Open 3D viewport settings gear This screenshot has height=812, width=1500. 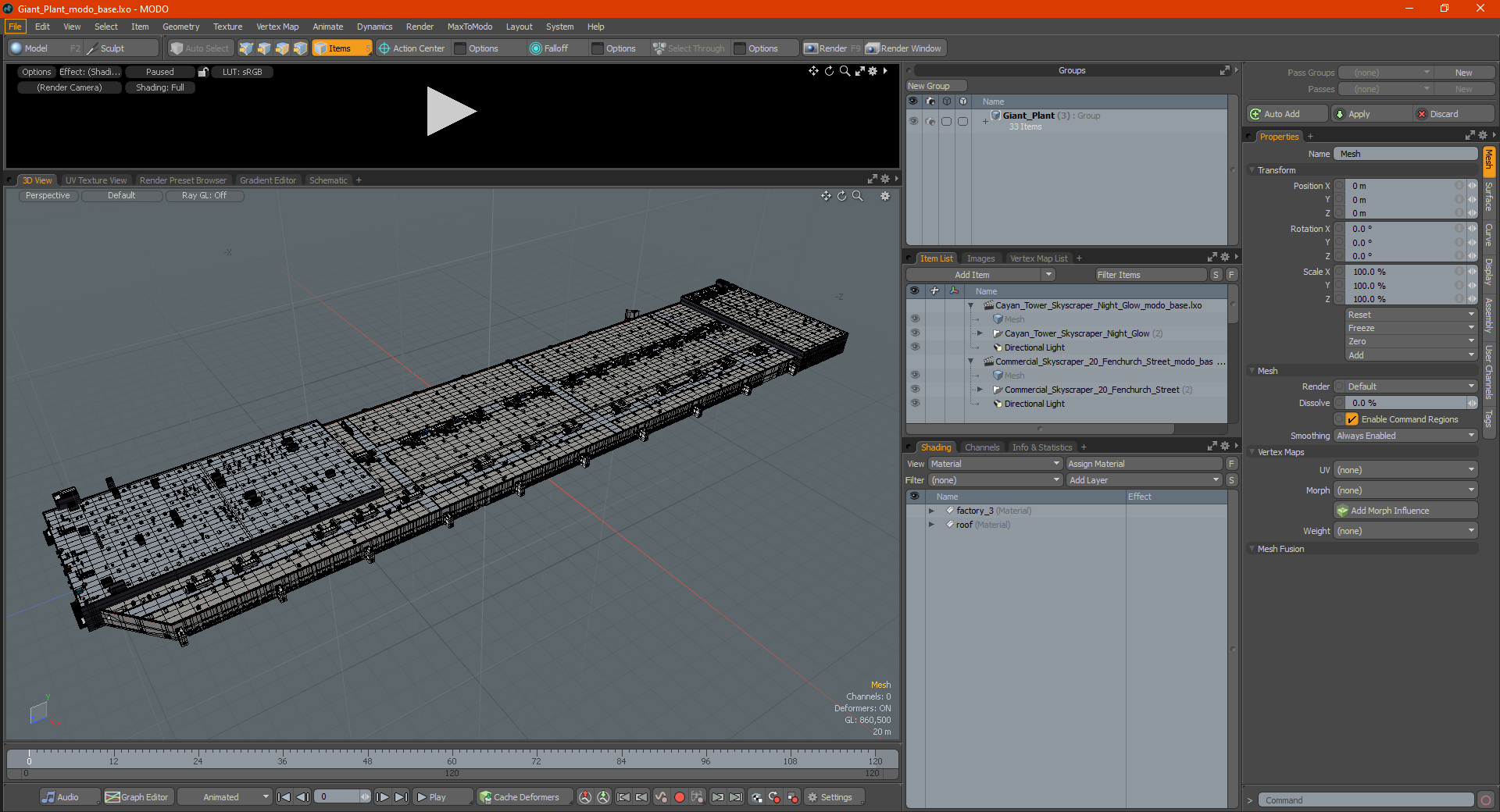coord(885,196)
